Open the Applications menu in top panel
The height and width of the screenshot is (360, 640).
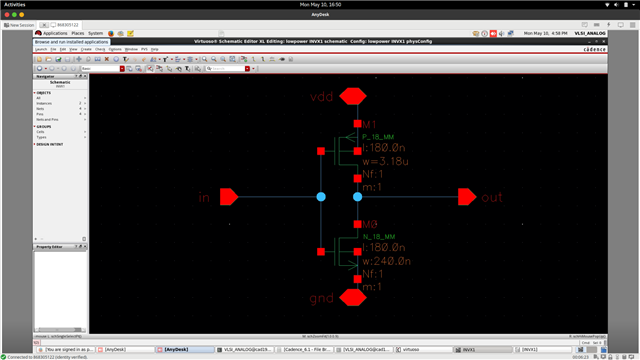(55, 33)
